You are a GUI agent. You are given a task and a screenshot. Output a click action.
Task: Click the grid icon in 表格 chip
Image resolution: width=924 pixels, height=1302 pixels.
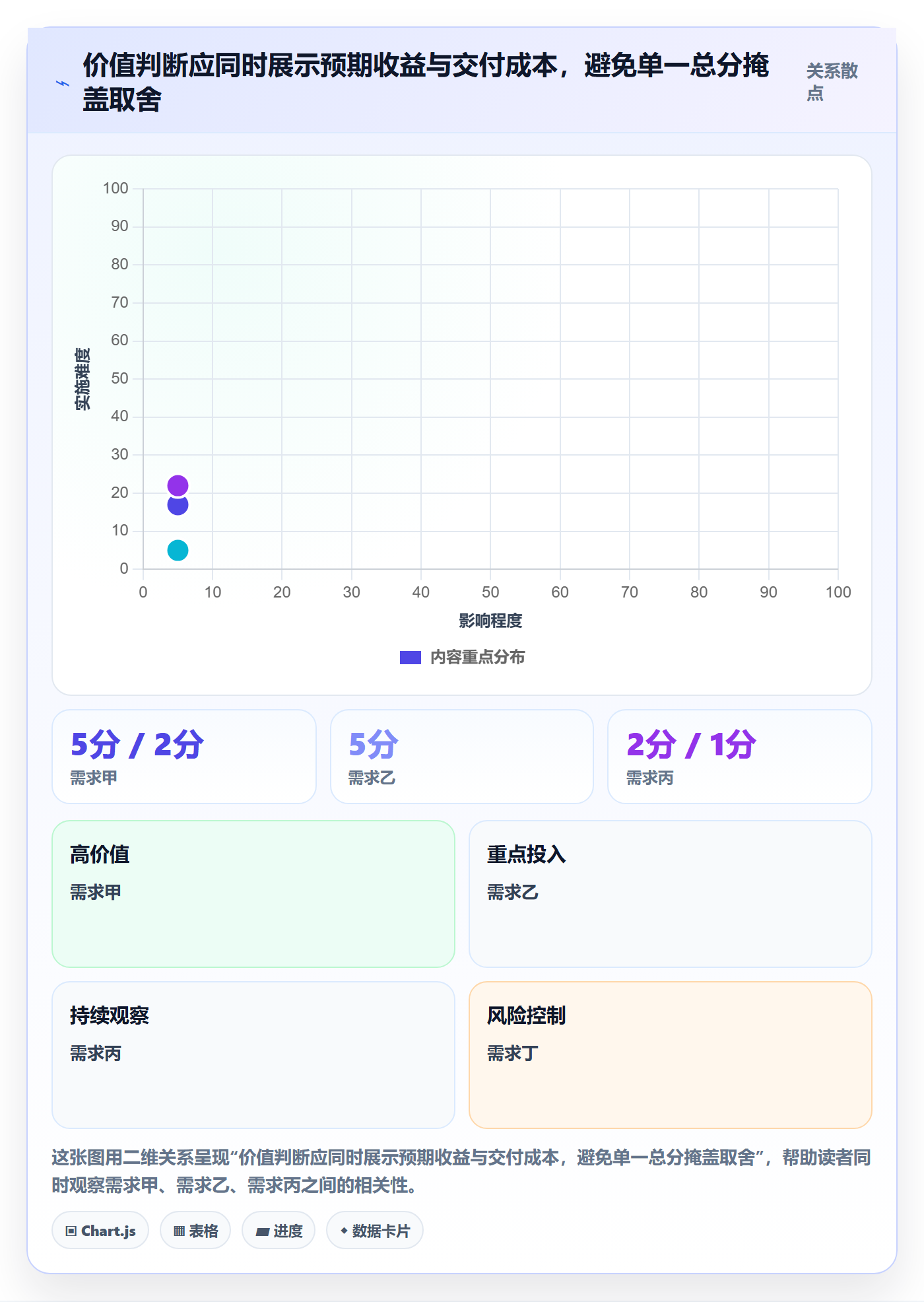point(179,1231)
